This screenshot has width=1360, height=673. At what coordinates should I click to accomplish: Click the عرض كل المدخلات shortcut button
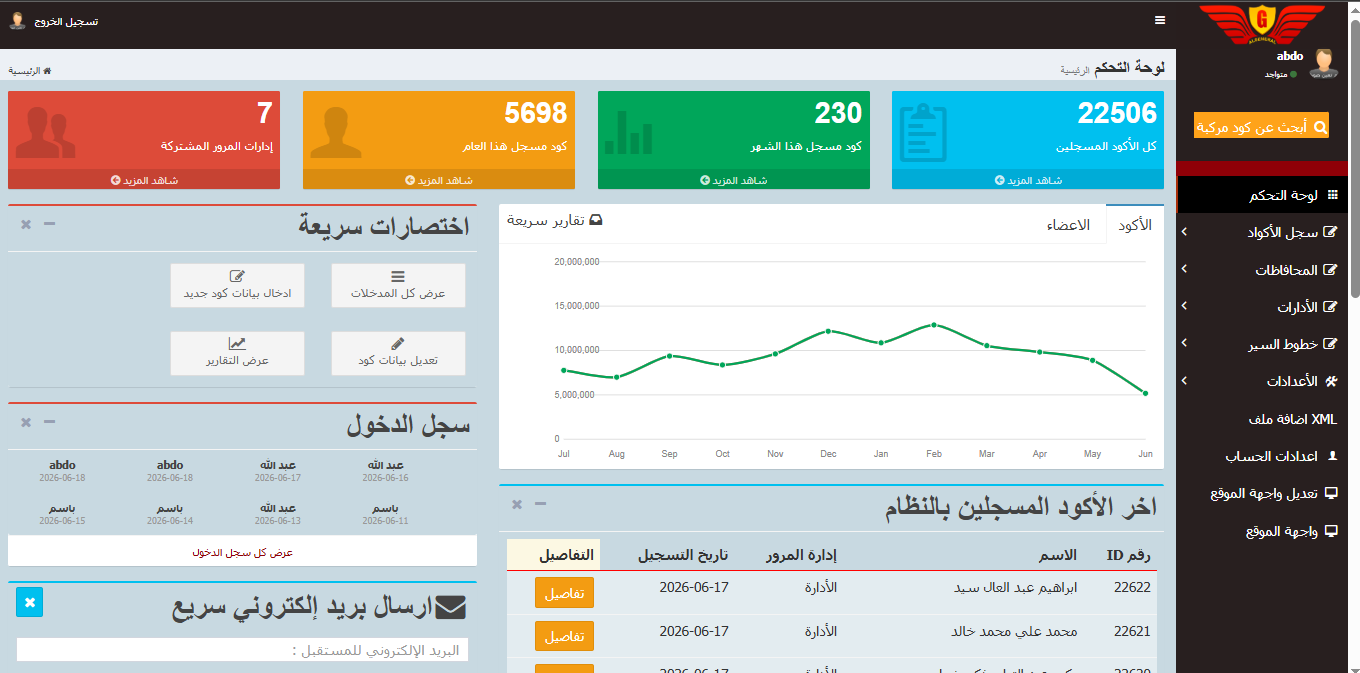tap(398, 285)
